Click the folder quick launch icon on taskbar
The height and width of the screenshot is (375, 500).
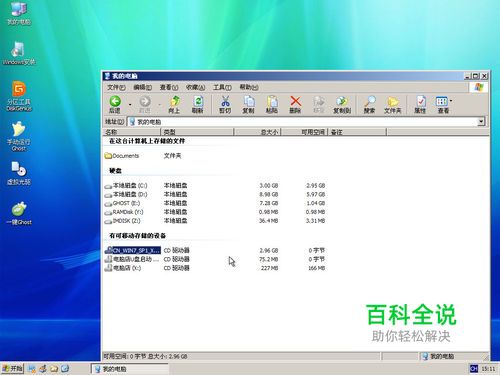point(54,369)
